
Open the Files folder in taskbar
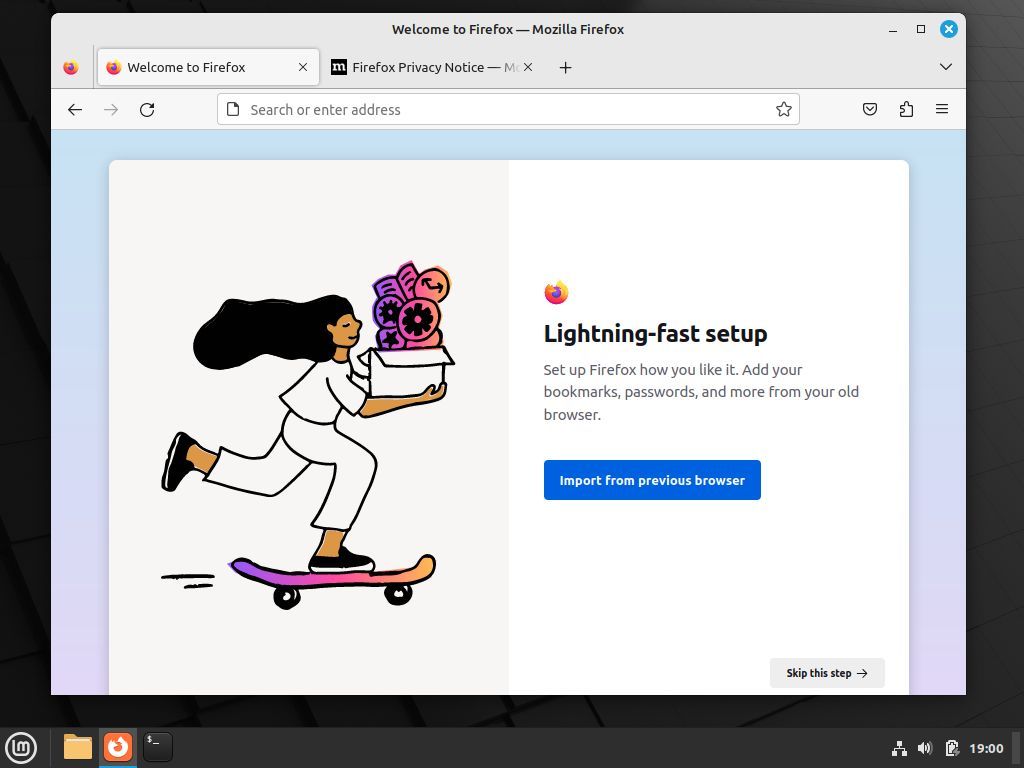[x=77, y=747]
